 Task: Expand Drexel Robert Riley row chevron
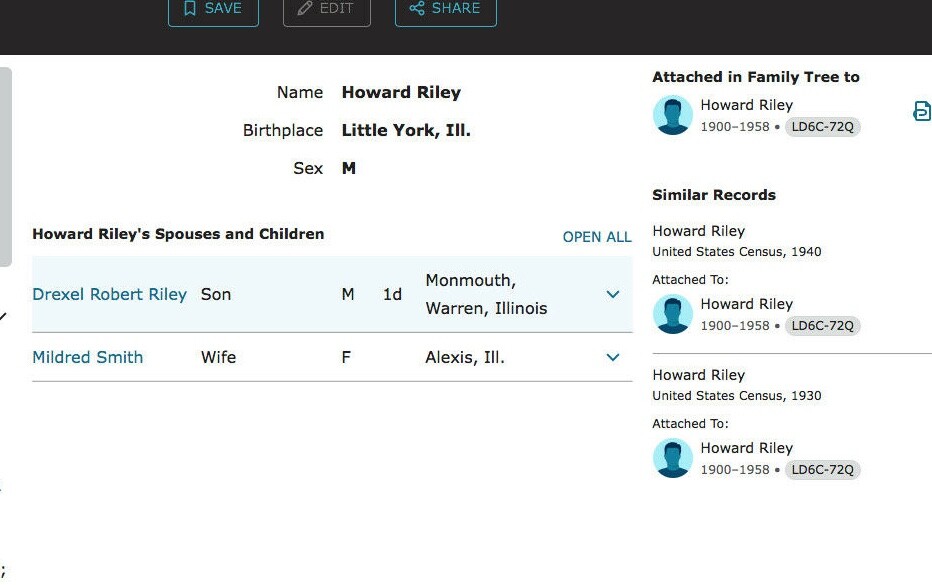[613, 294]
